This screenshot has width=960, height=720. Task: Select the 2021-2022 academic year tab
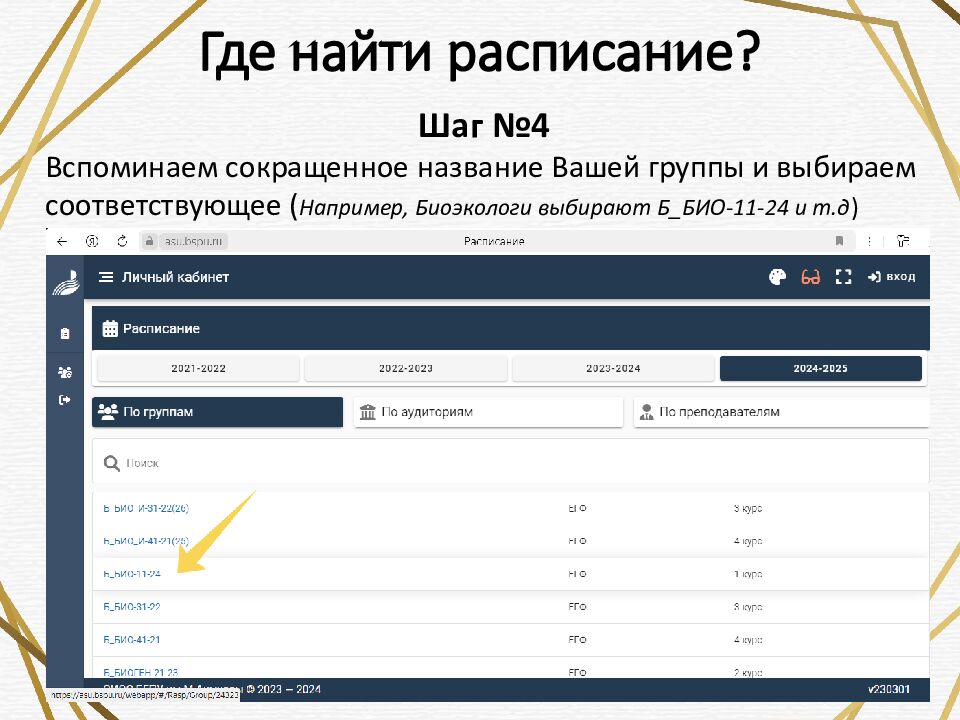pyautogui.click(x=195, y=368)
